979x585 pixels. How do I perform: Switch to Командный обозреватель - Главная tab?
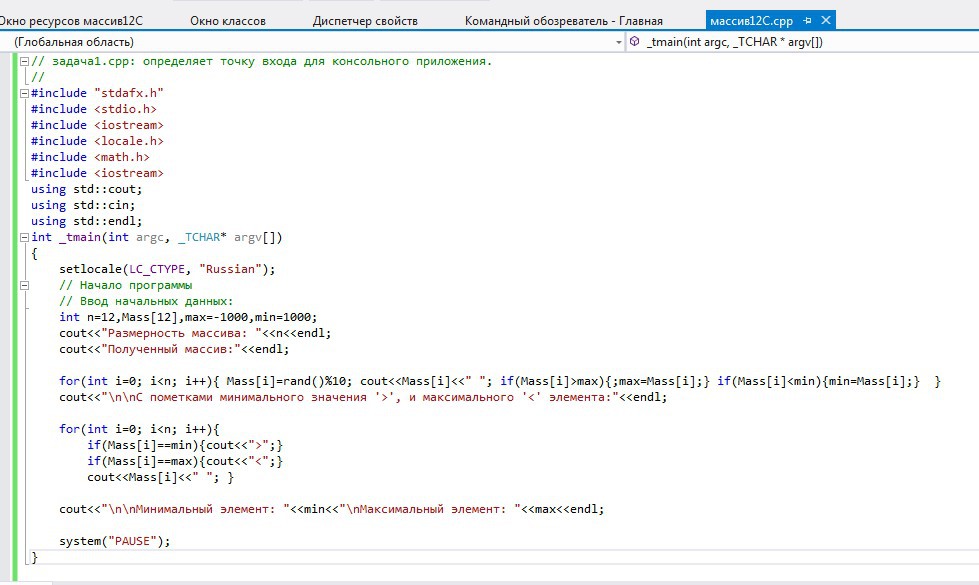[x=563, y=20]
